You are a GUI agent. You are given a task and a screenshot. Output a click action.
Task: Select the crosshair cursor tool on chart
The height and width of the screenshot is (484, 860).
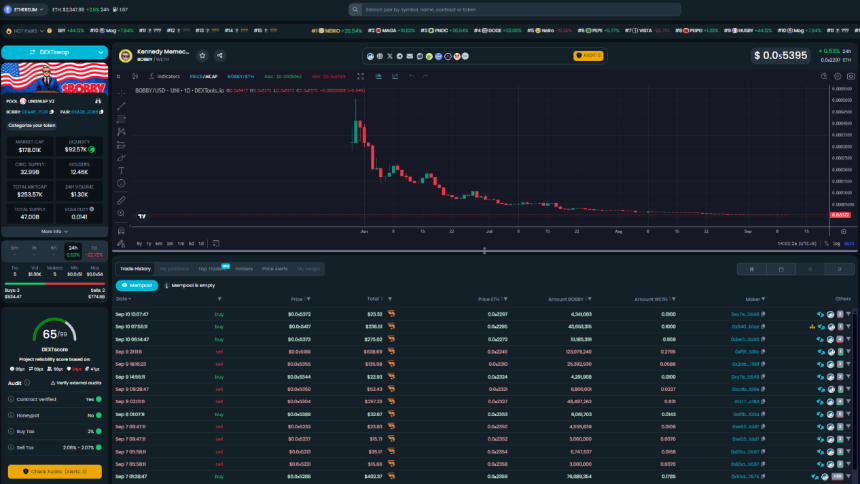tap(121, 93)
